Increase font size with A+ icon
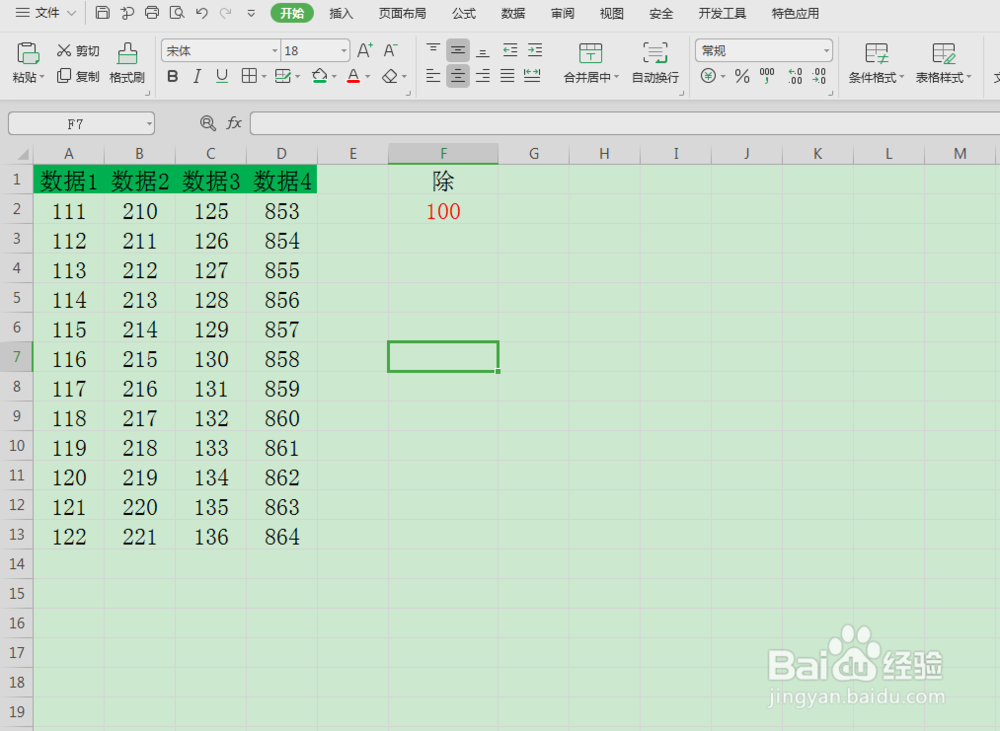 coord(365,50)
